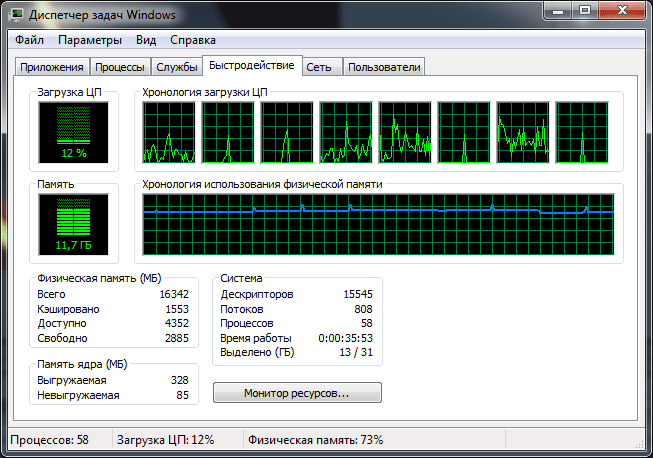
Task: Click the physical memory usage history graph
Action: pyautogui.click(x=378, y=224)
